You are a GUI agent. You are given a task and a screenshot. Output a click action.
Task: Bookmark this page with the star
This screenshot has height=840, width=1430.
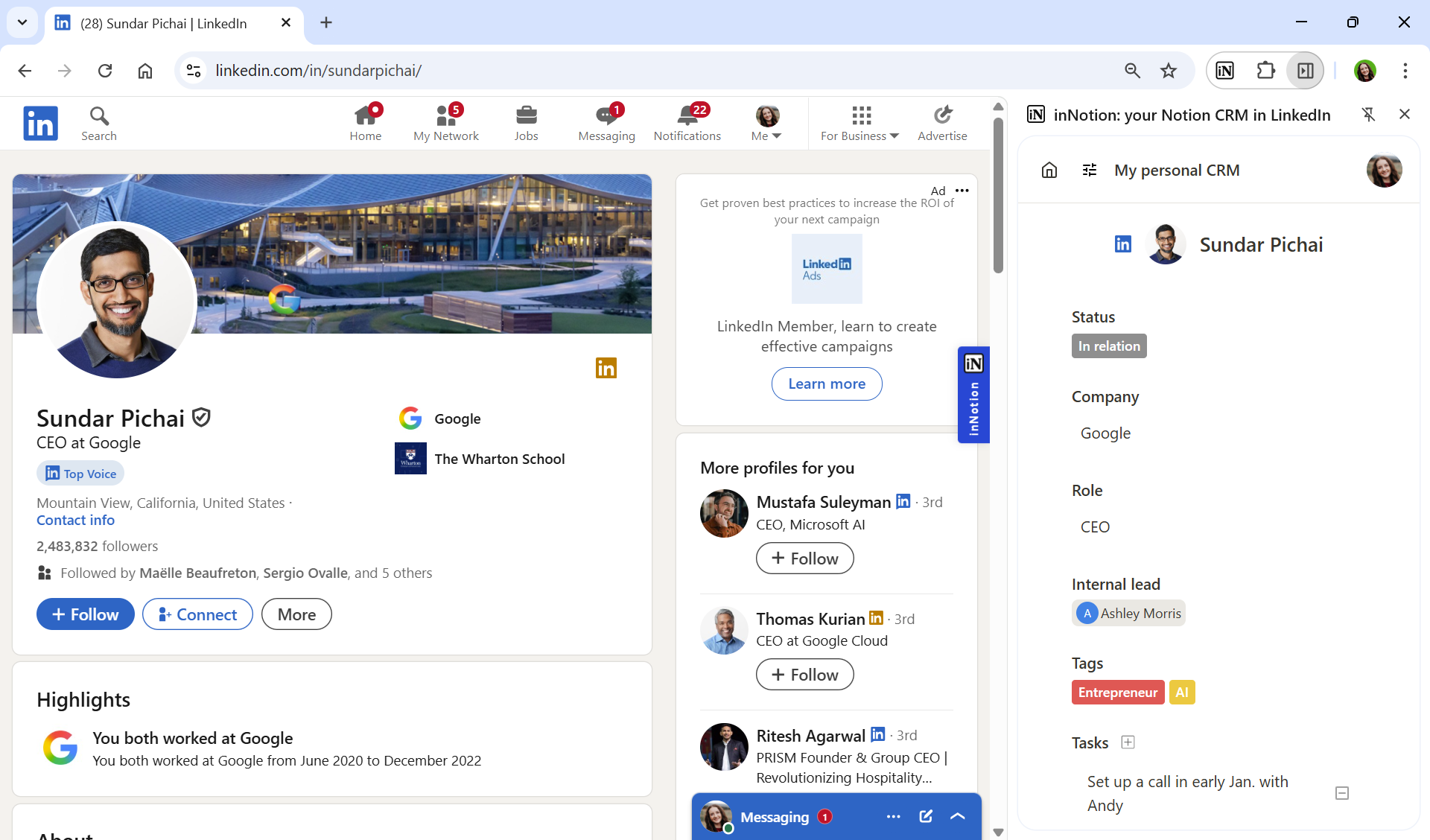1169,70
